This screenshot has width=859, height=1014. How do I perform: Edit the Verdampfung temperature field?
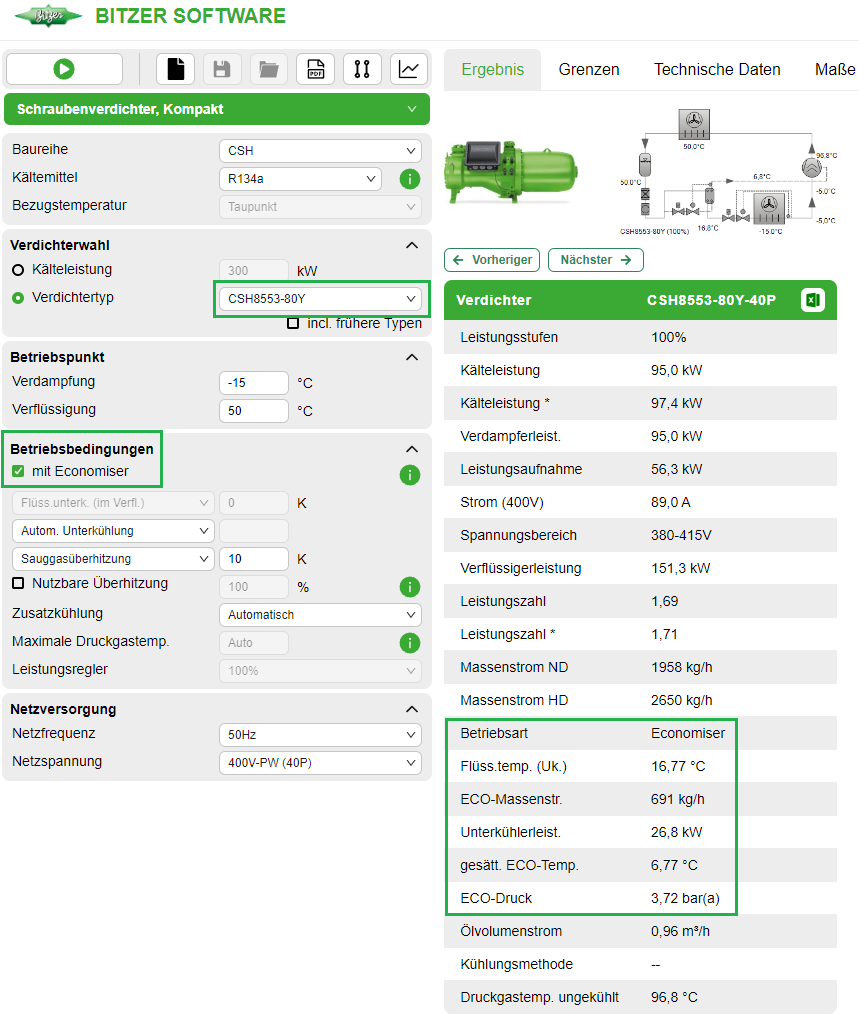(253, 382)
